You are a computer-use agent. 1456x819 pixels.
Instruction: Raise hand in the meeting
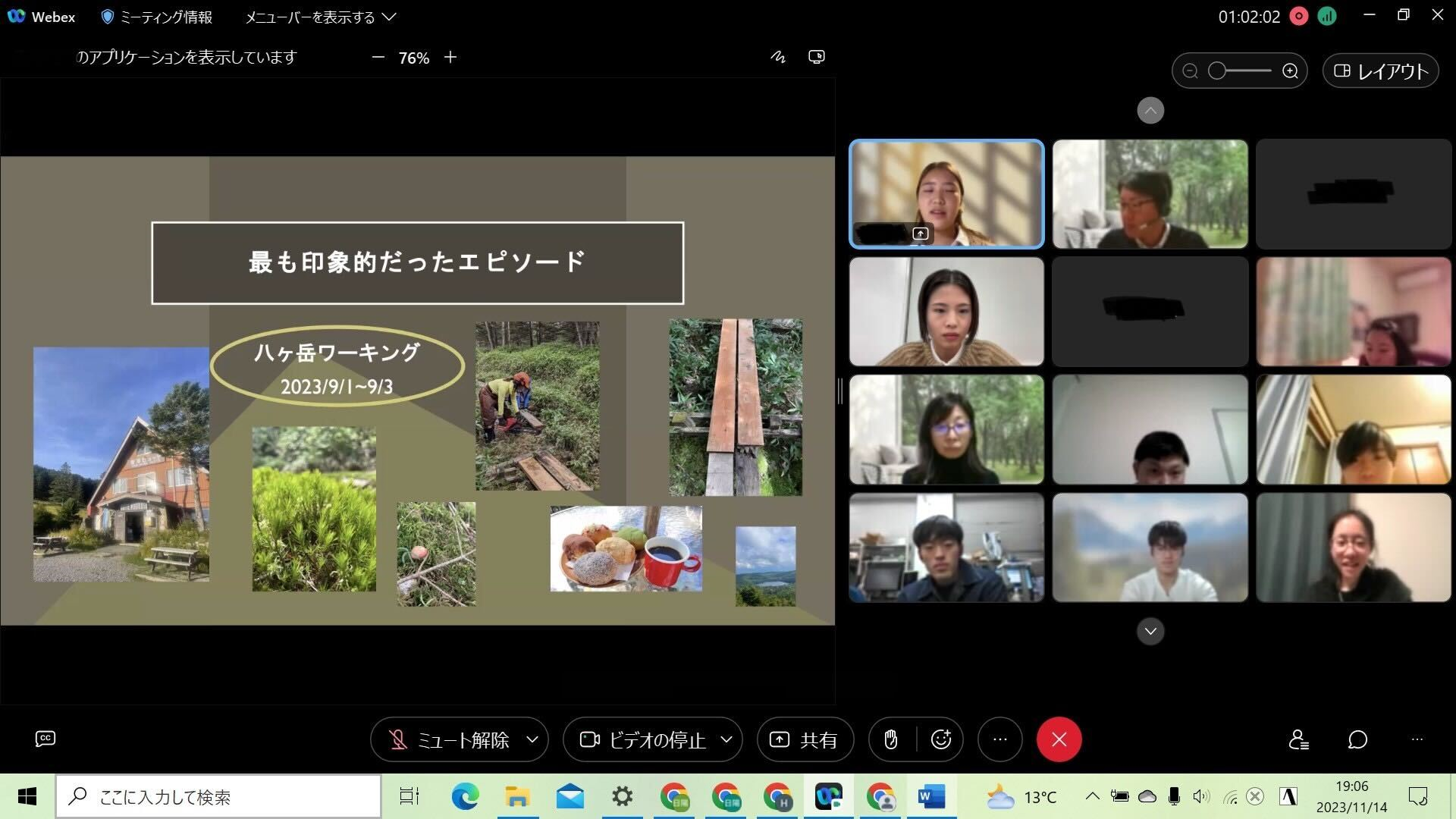coord(891,739)
